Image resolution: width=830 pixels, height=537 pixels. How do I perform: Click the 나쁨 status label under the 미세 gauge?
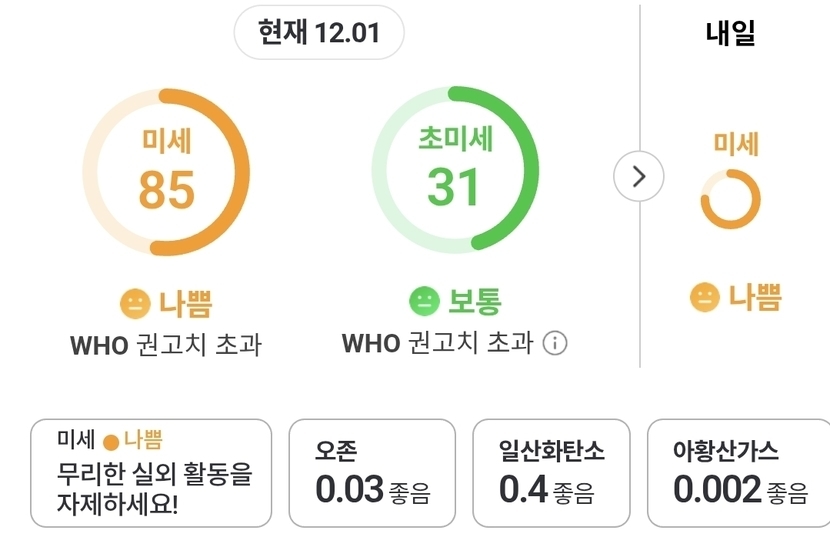pos(185,302)
